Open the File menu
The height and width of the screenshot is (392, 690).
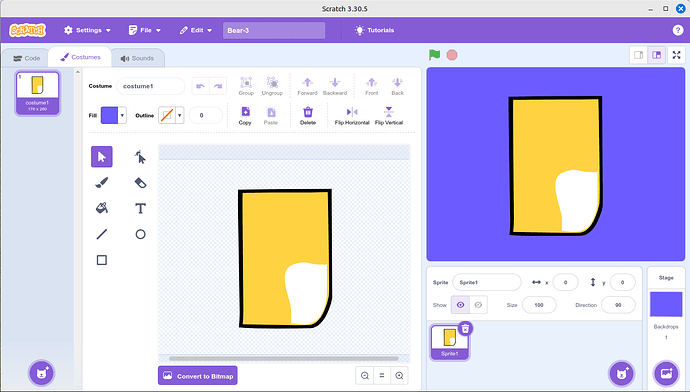coord(145,30)
